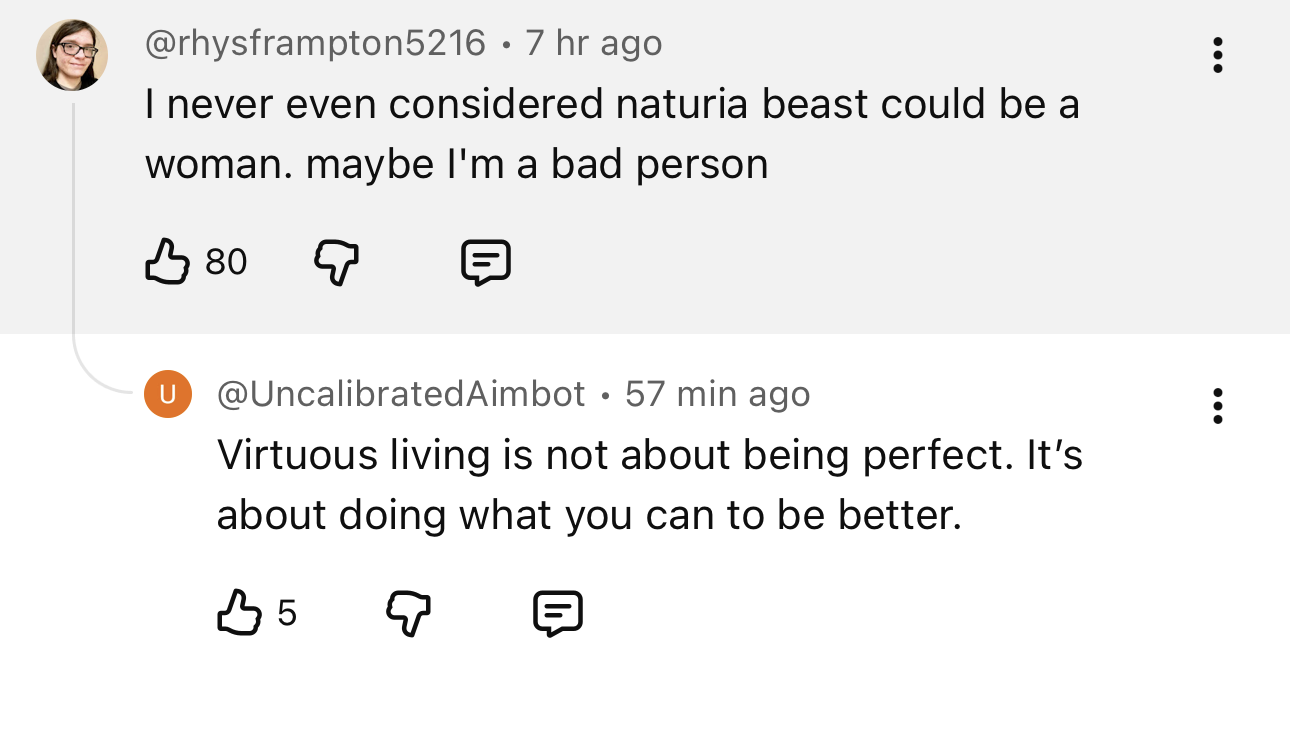This screenshot has height=736, width=1290.
Task: Reply to the @rhysframpton5216 comment
Action: tap(486, 262)
